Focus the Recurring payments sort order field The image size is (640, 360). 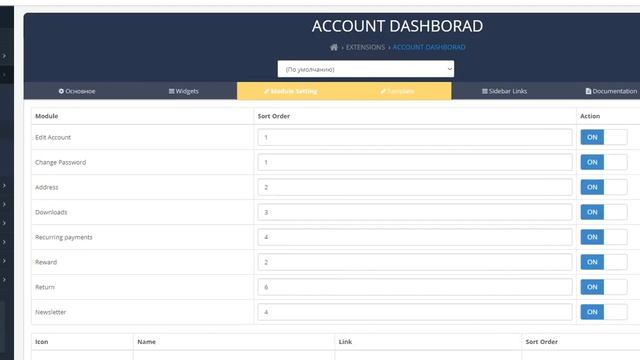[415, 237]
